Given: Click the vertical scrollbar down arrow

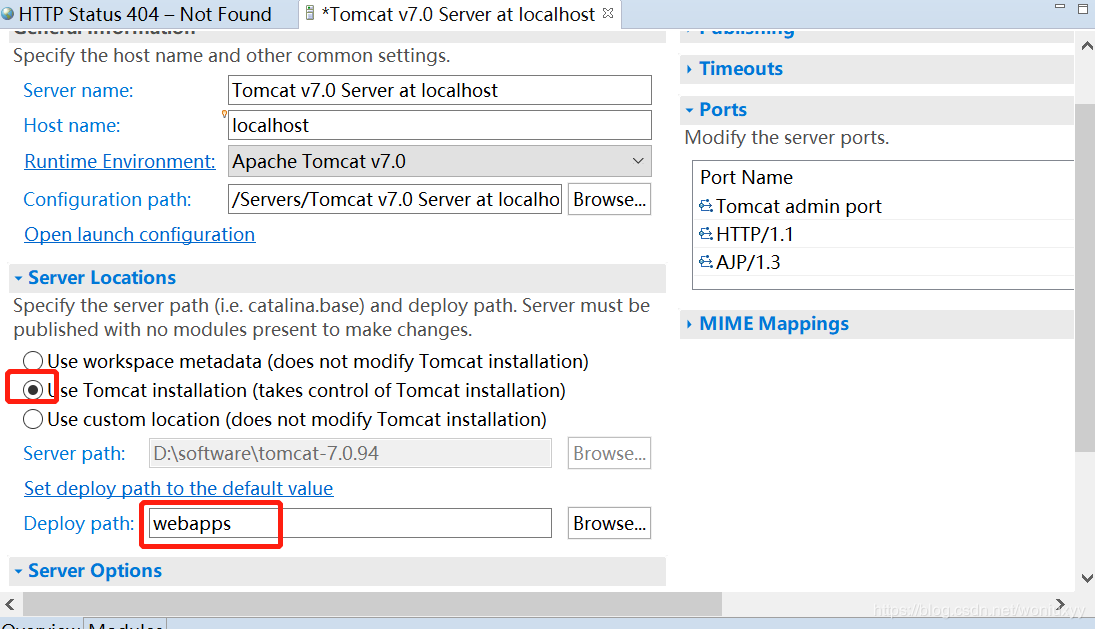Looking at the screenshot, I should (x=1086, y=578).
